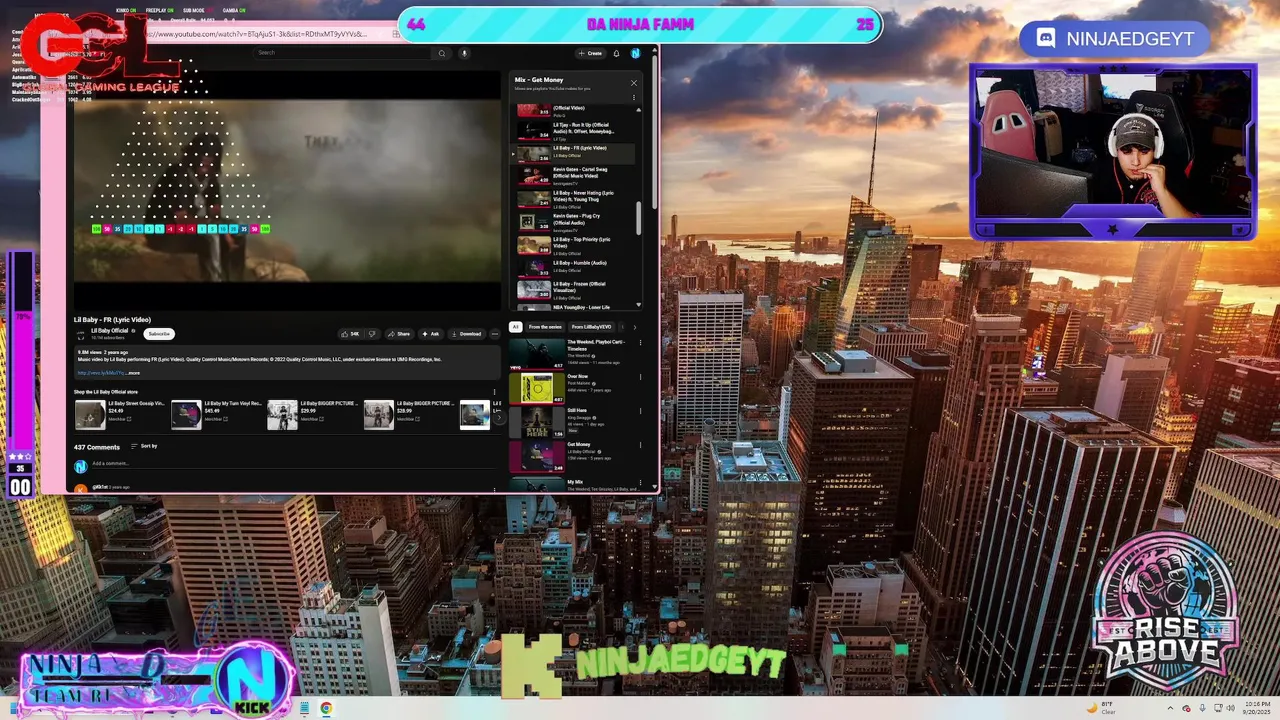Open the Mix playlist three-dot options
The image size is (1280, 720).
coord(633,98)
